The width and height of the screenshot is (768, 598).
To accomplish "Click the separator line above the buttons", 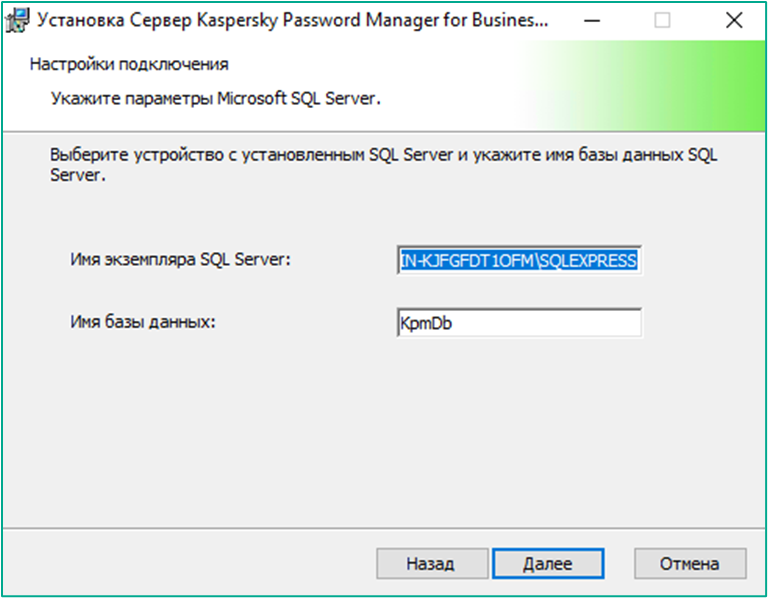I will (384, 528).
